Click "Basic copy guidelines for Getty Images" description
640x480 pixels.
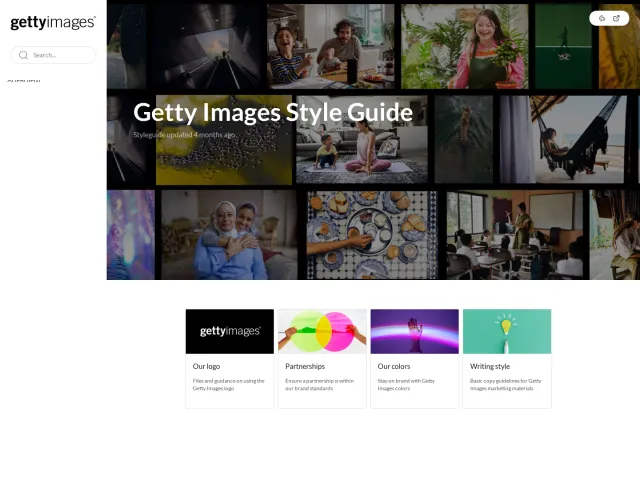tap(505, 384)
